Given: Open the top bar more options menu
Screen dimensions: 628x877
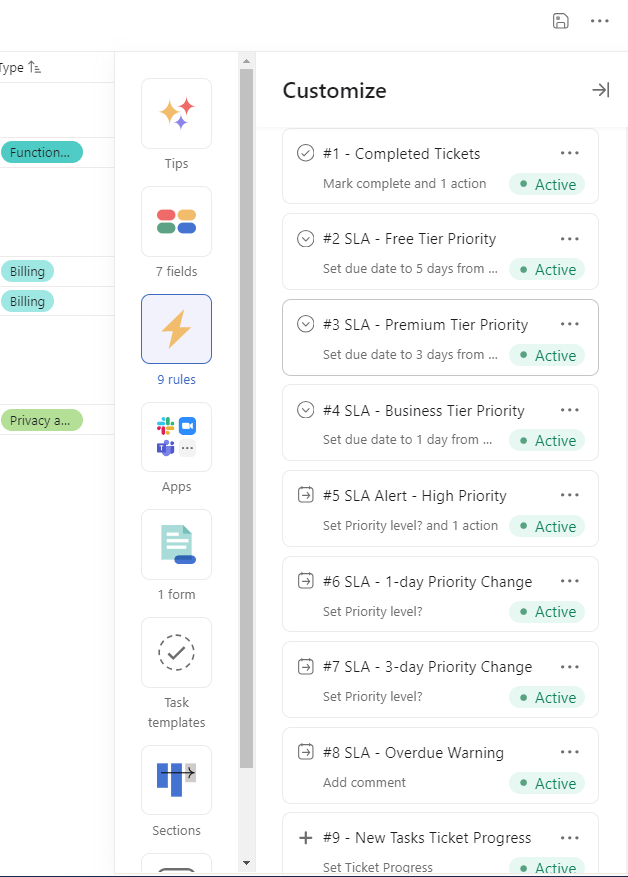Looking at the screenshot, I should [599, 21].
